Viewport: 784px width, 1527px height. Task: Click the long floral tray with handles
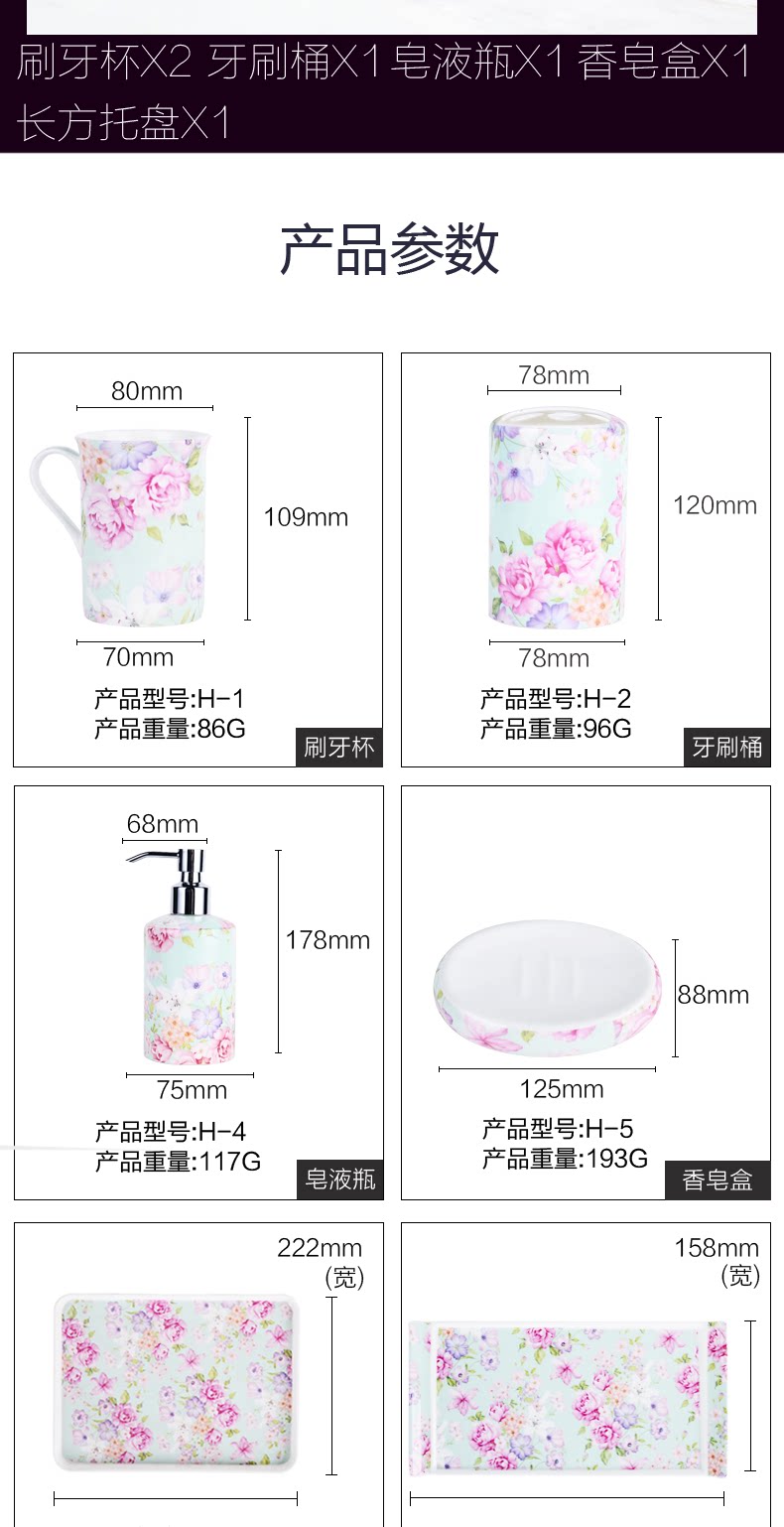pos(568,1398)
